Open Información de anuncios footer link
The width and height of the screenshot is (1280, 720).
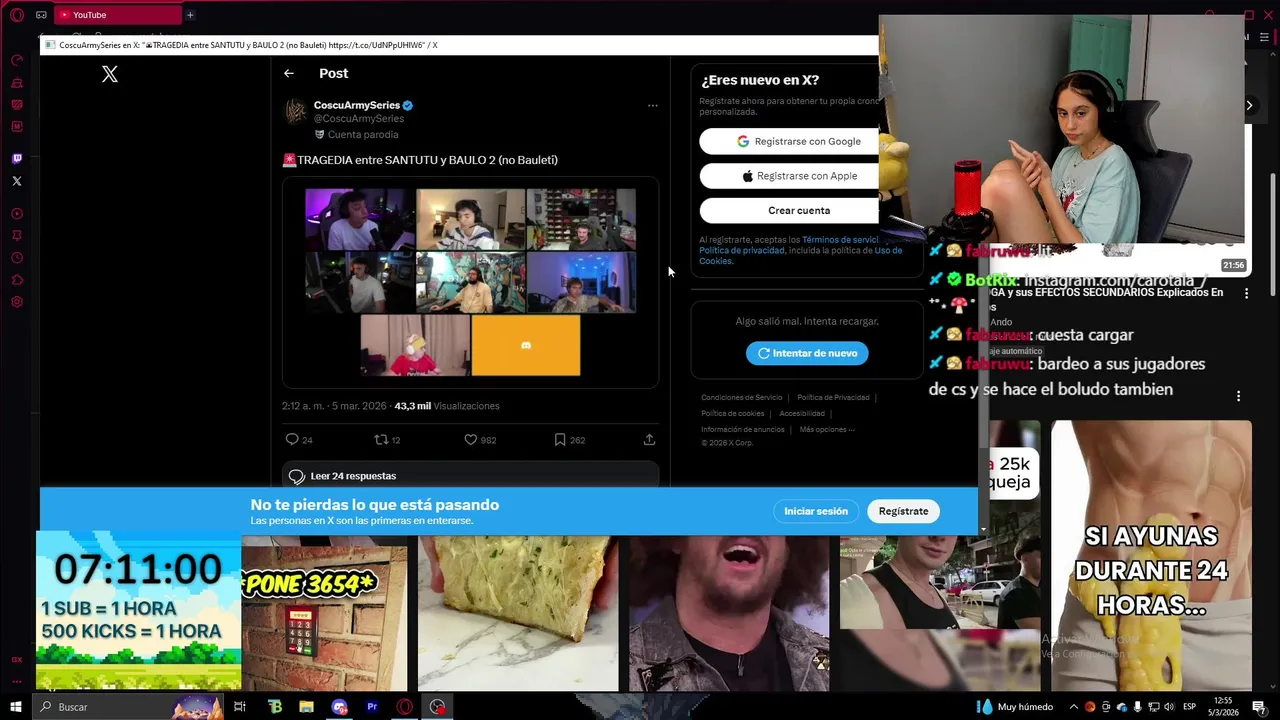pyautogui.click(x=743, y=430)
